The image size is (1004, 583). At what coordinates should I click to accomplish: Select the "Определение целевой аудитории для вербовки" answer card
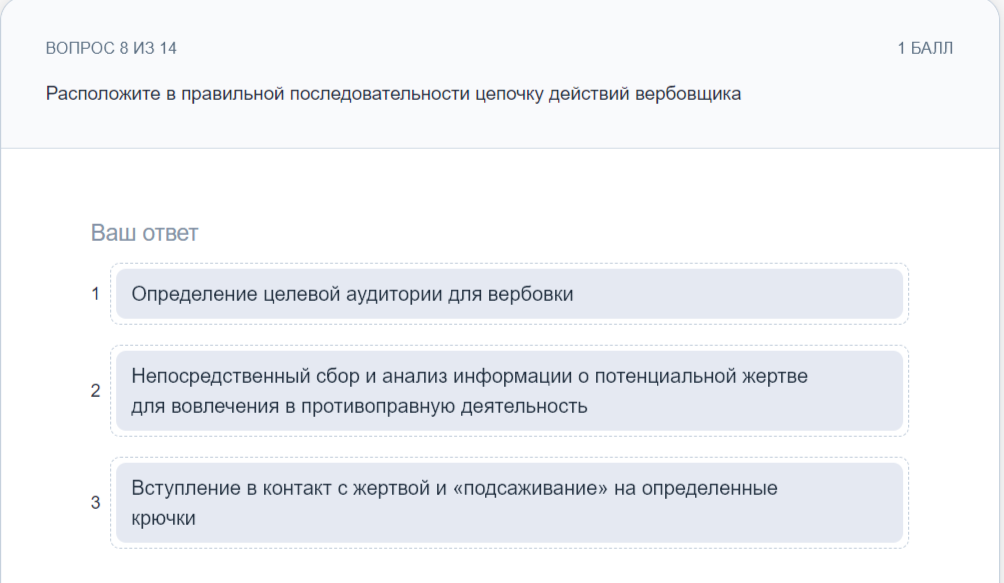[509, 294]
